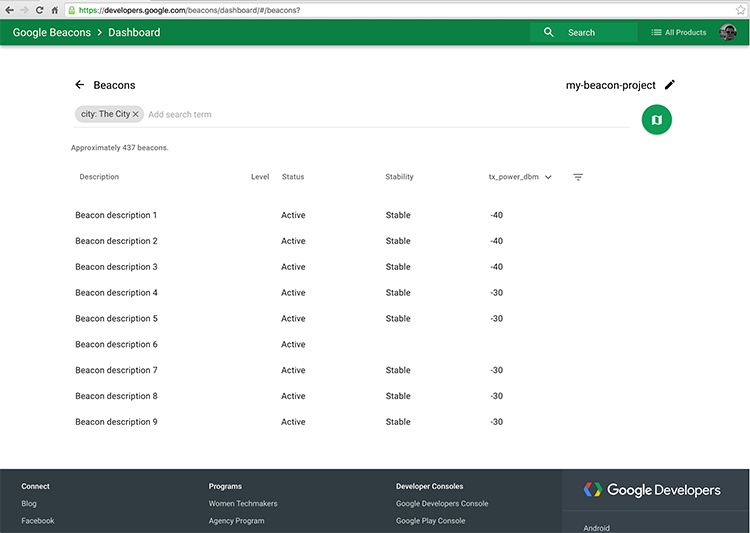
Task: Open Google Developers Console footer link
Action: pyautogui.click(x=442, y=503)
